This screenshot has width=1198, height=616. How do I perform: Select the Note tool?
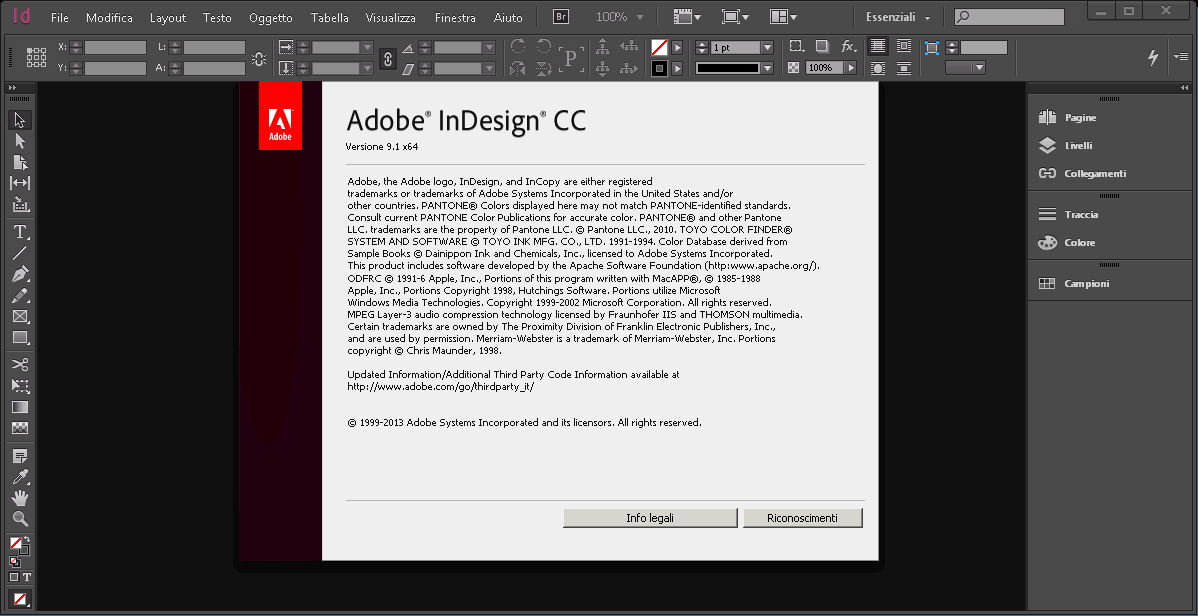coord(20,456)
